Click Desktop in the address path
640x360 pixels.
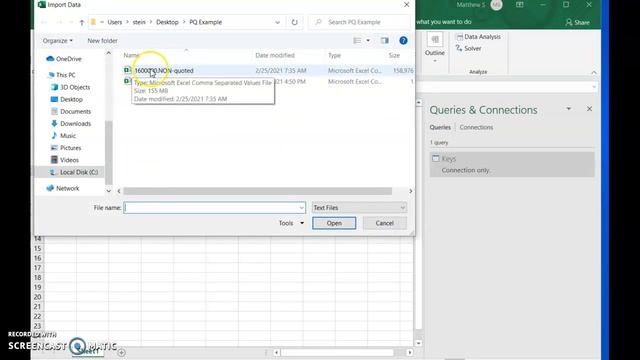167,22
